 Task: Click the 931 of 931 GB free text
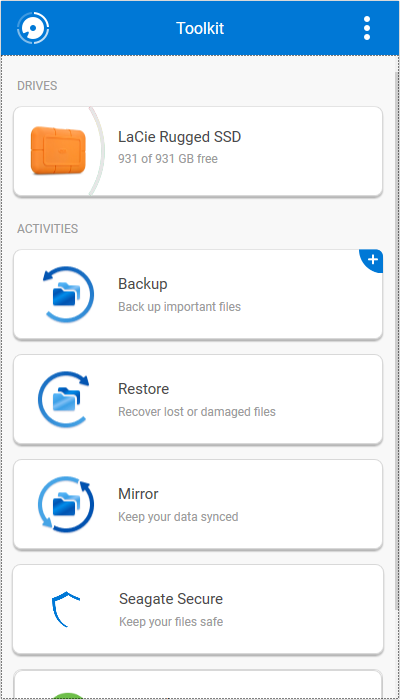pos(168,158)
